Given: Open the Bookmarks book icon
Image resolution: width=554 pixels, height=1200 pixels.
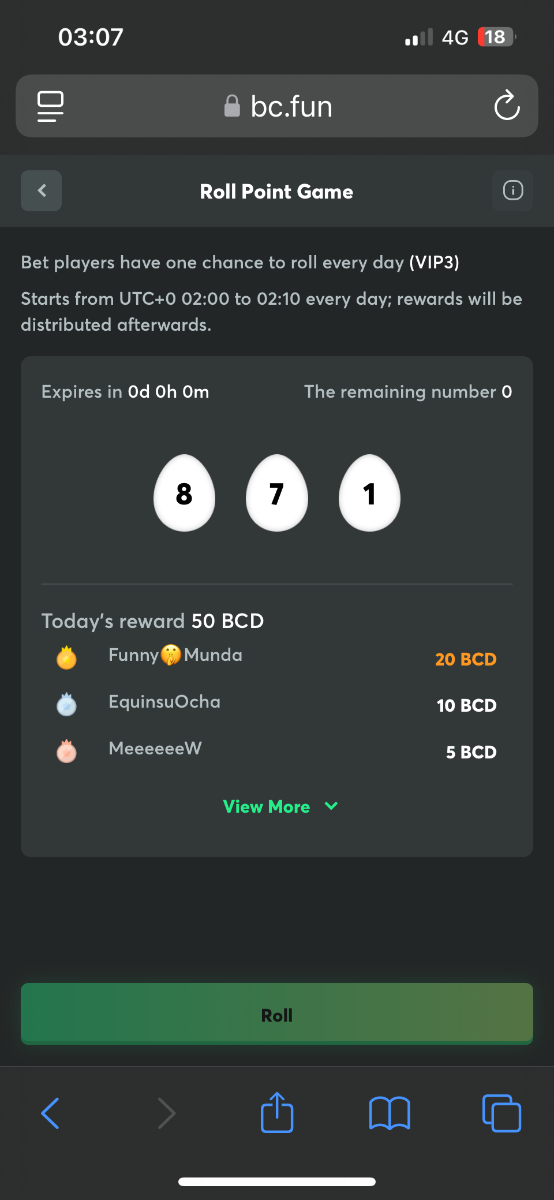Looking at the screenshot, I should pos(389,1113).
